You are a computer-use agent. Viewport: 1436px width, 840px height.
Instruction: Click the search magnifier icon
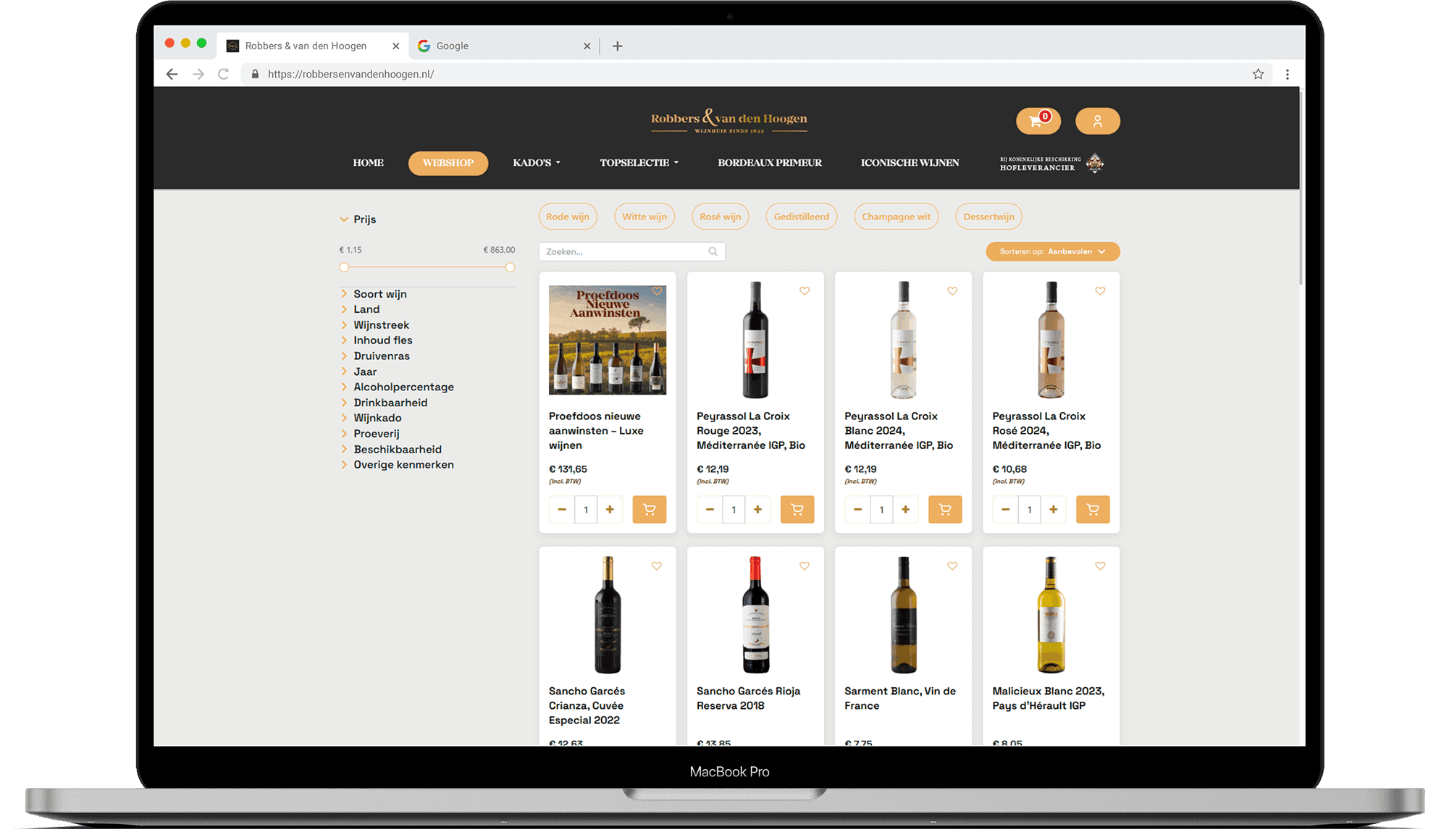713,251
